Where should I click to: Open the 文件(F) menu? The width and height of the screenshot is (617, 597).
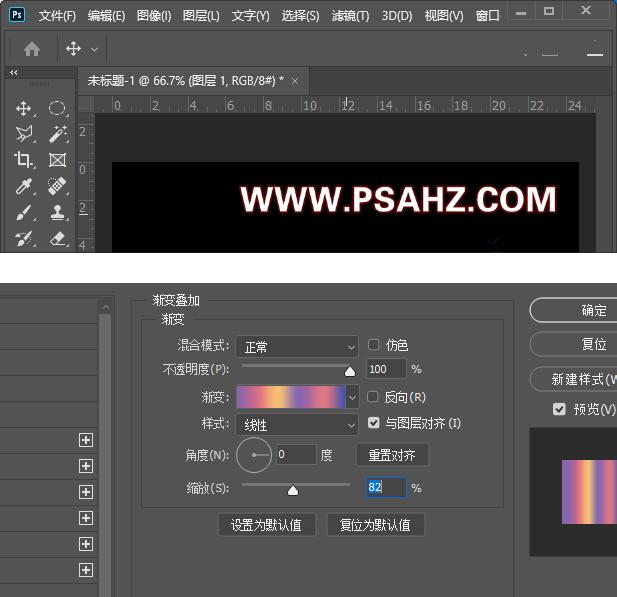coord(57,16)
